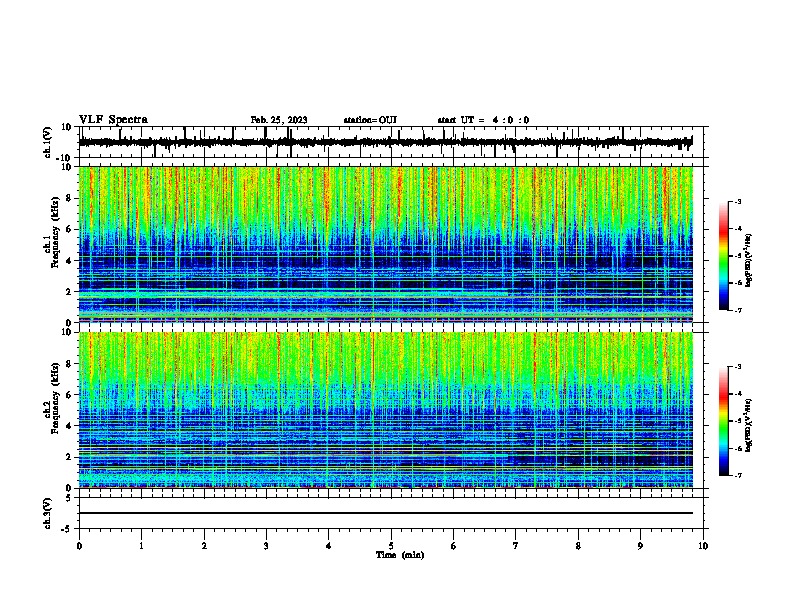
Task: Click the "ch.3(V)" axis label
Action: [47, 513]
